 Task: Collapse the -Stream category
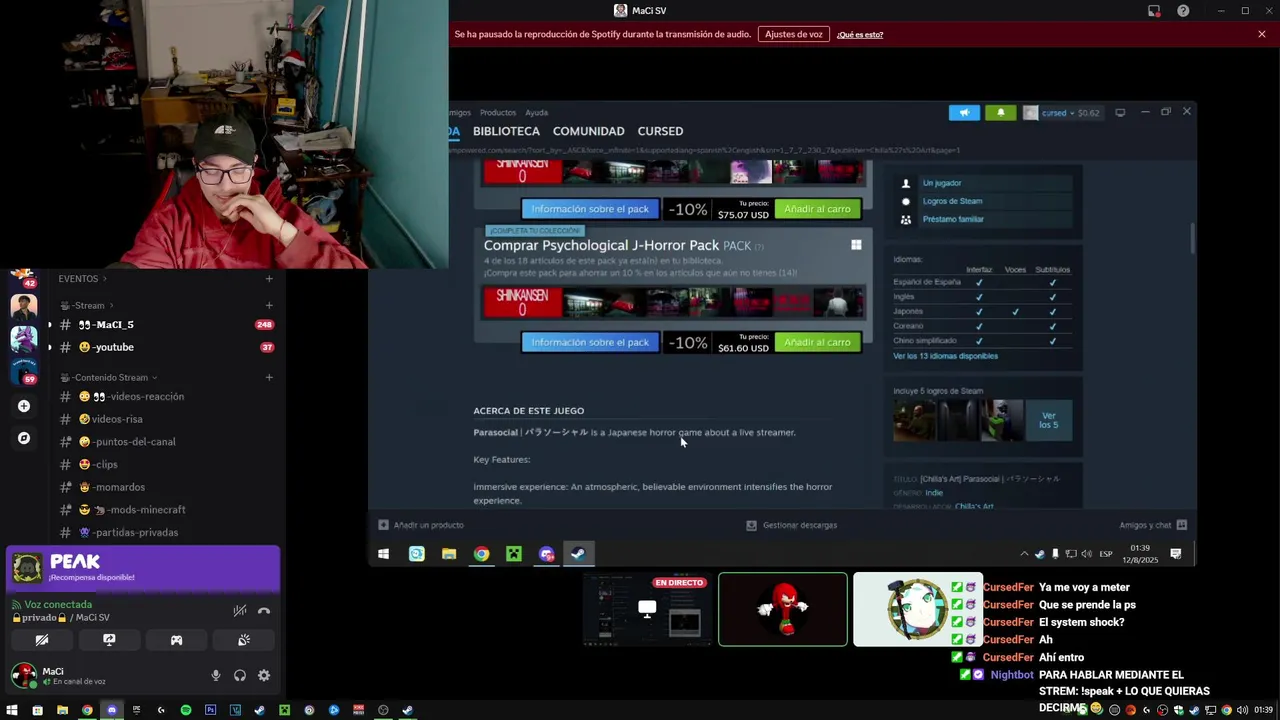coord(87,305)
